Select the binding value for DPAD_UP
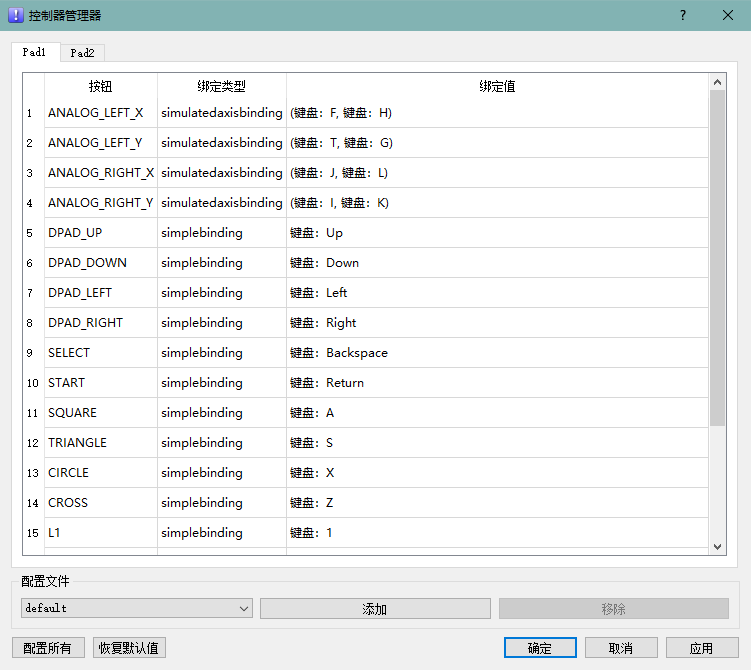751x670 pixels. pos(496,233)
